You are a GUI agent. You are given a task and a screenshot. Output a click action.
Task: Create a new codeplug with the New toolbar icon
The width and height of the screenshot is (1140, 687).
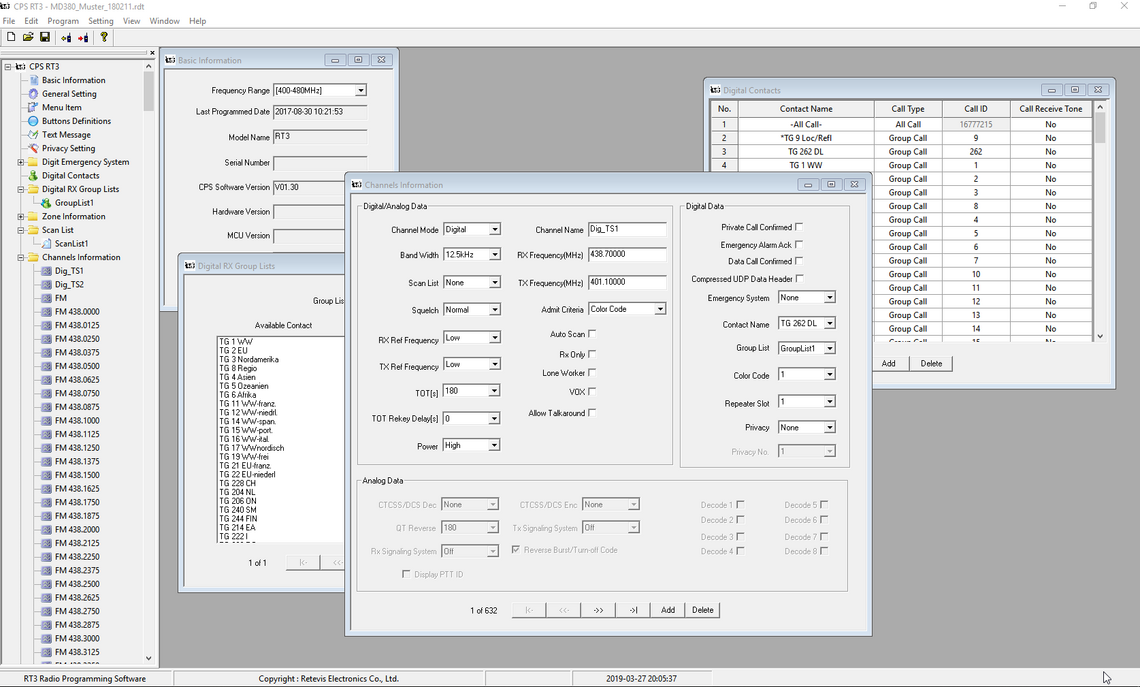coord(11,37)
